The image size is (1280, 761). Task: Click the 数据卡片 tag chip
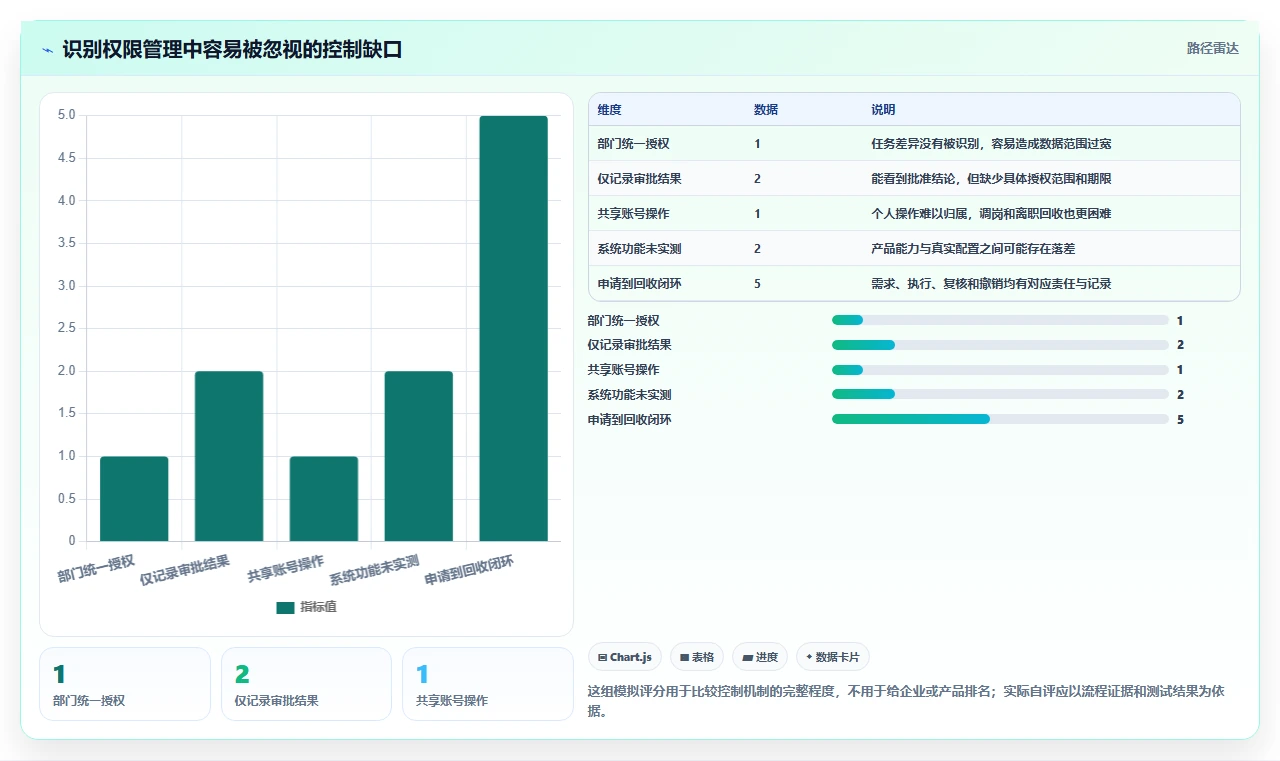click(833, 657)
